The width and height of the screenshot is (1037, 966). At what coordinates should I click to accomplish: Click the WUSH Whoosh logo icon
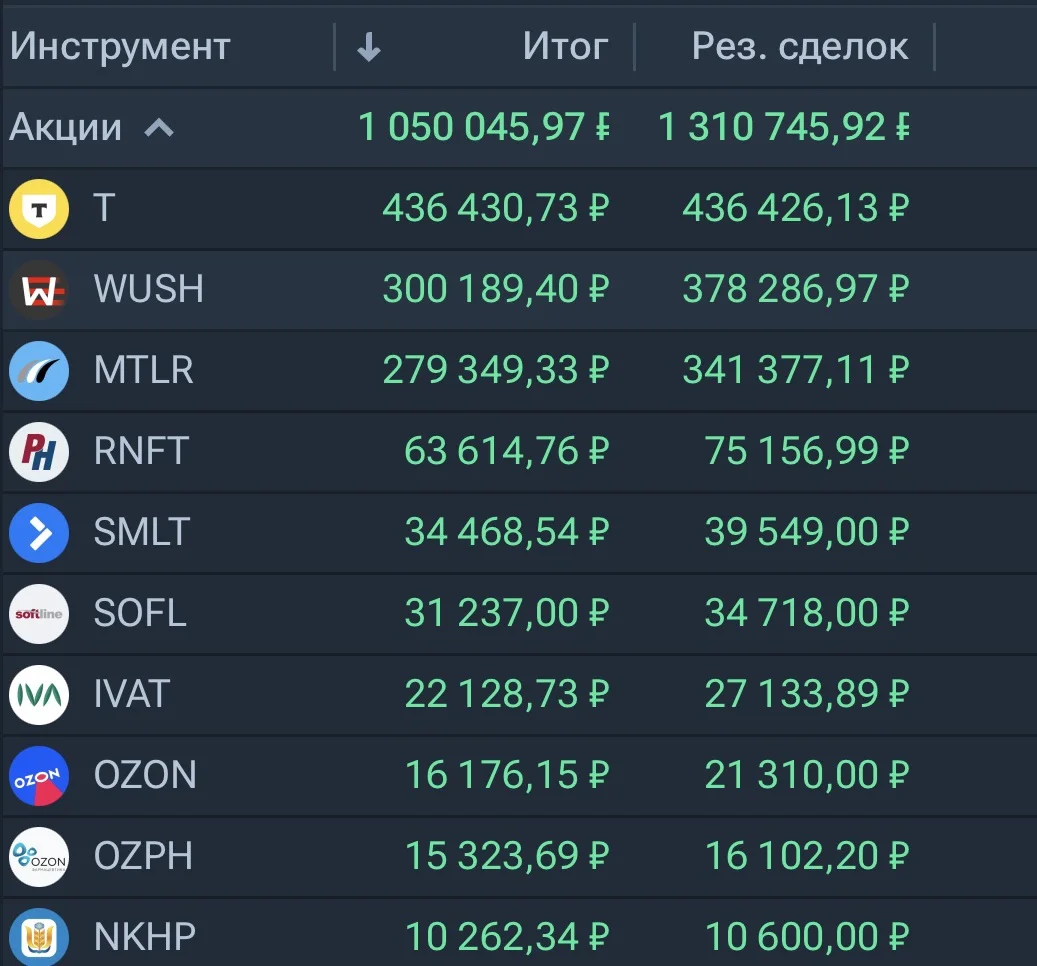click(39, 290)
